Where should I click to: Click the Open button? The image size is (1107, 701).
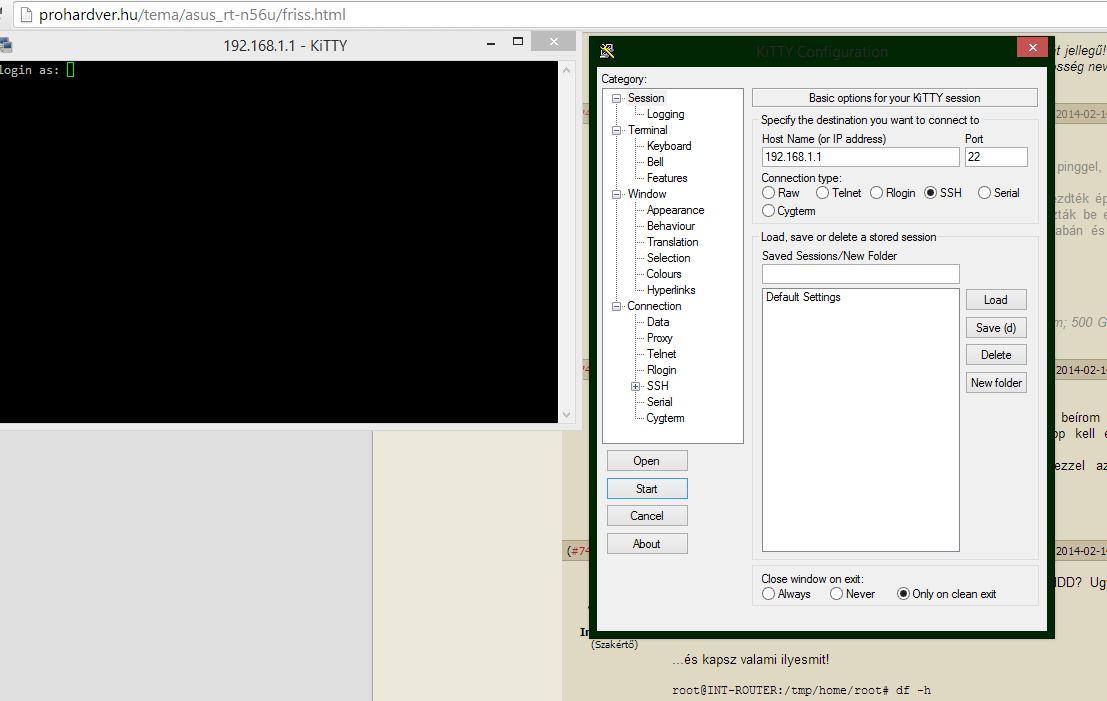click(x=647, y=461)
